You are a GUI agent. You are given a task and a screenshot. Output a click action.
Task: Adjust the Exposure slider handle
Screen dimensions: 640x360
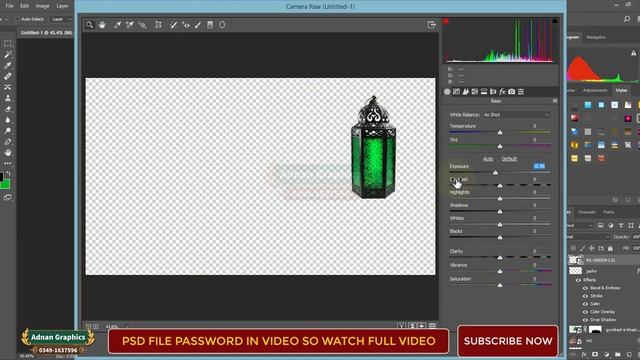click(x=495, y=173)
